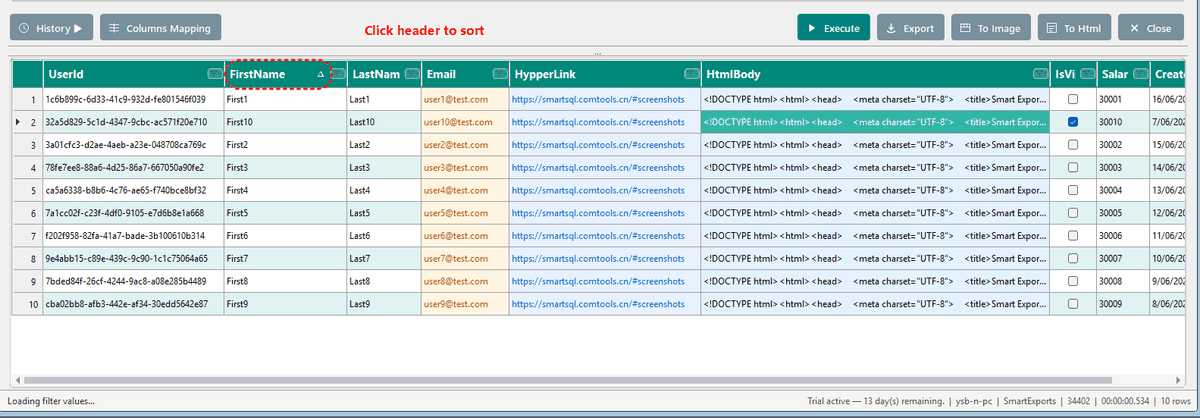Click row header number 5
The width and height of the screenshot is (1200, 418).
(x=26, y=190)
